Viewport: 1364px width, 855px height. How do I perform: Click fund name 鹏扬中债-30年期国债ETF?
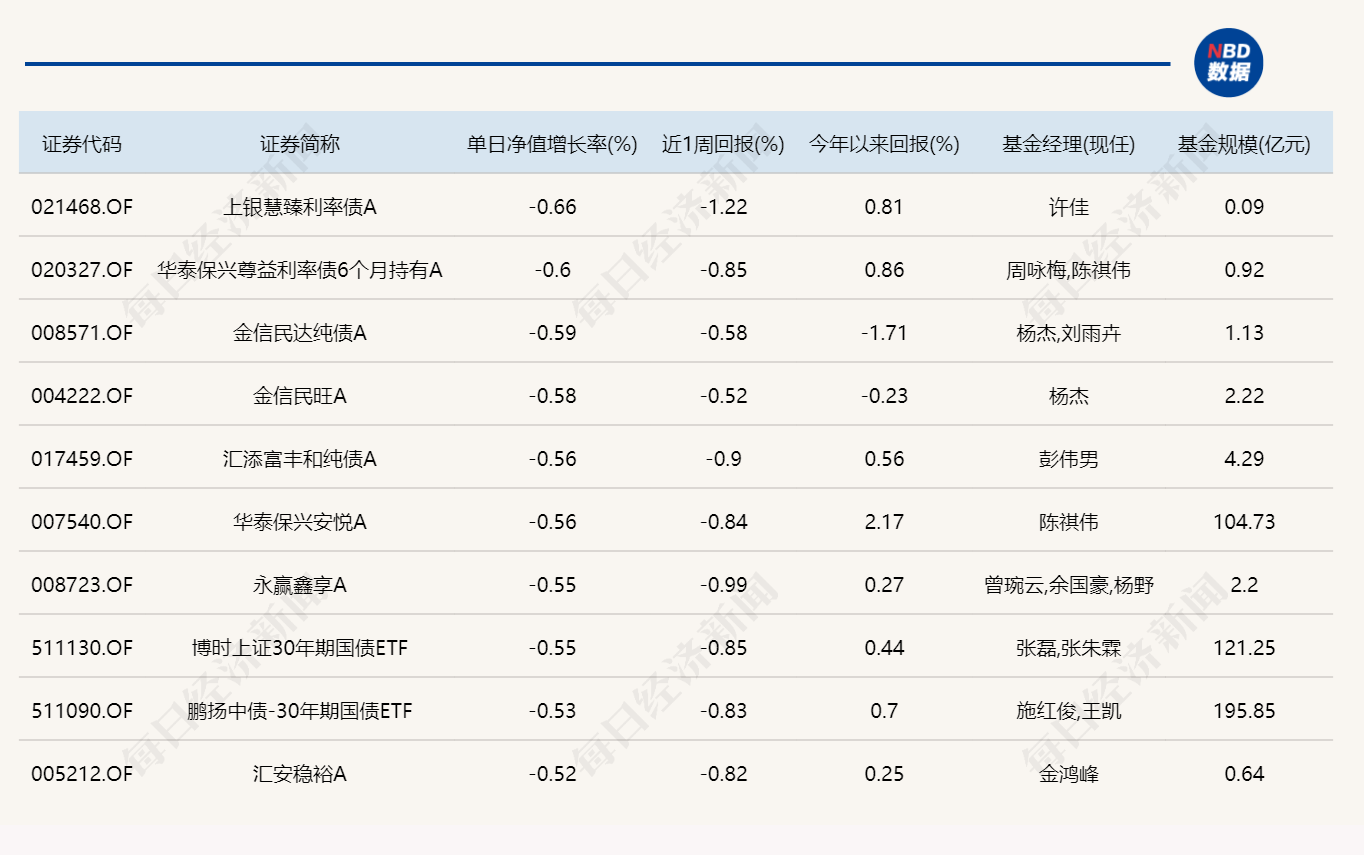click(300, 711)
